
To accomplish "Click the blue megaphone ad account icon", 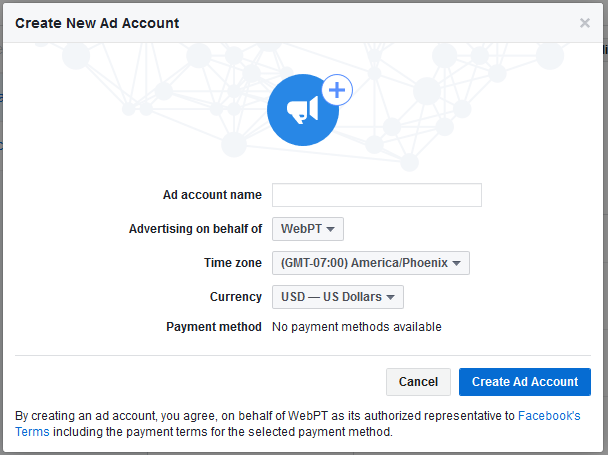I will (303, 110).
